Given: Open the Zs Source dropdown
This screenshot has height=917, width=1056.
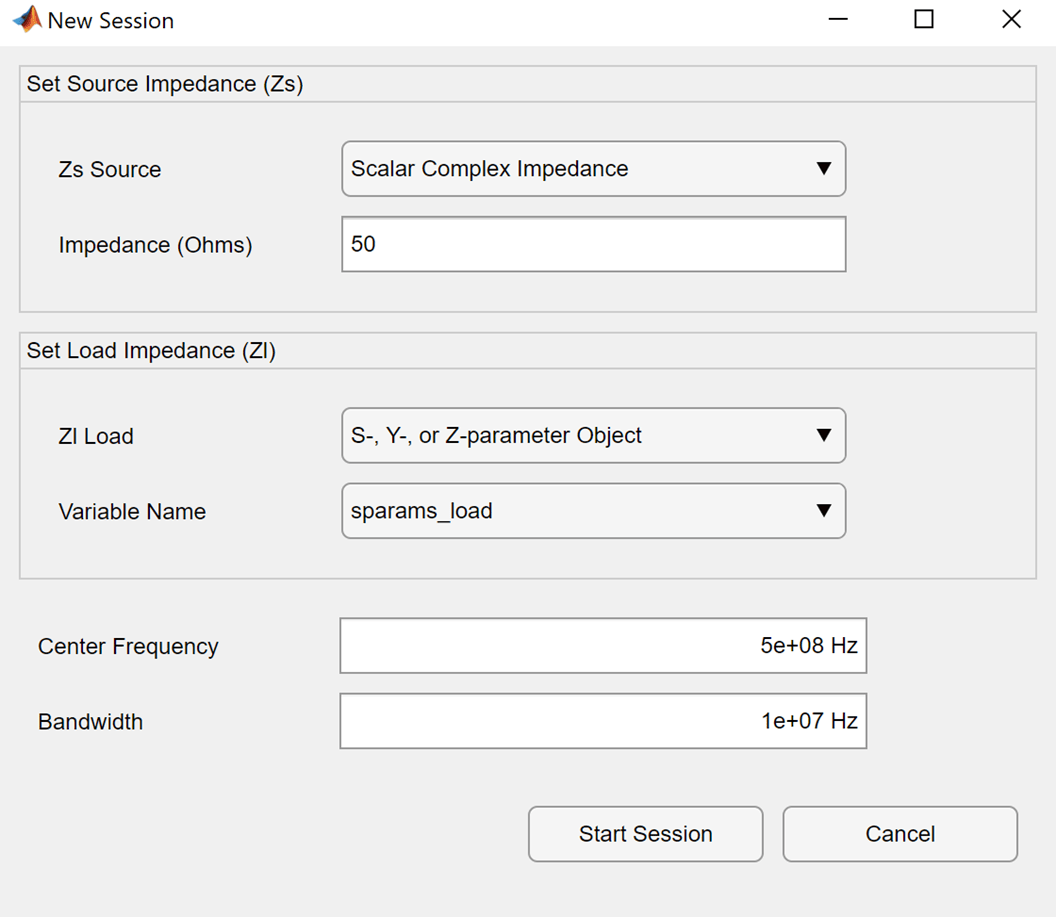Looking at the screenshot, I should [x=594, y=169].
